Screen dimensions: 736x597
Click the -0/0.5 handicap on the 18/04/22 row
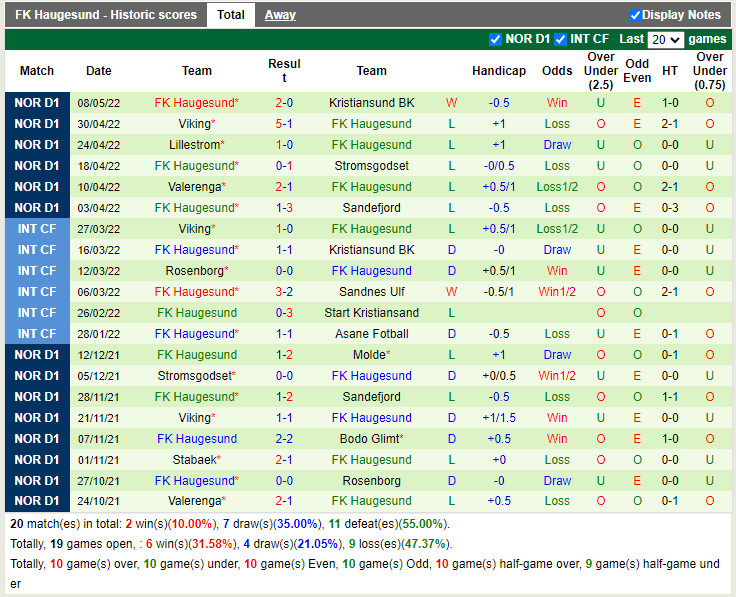498,166
